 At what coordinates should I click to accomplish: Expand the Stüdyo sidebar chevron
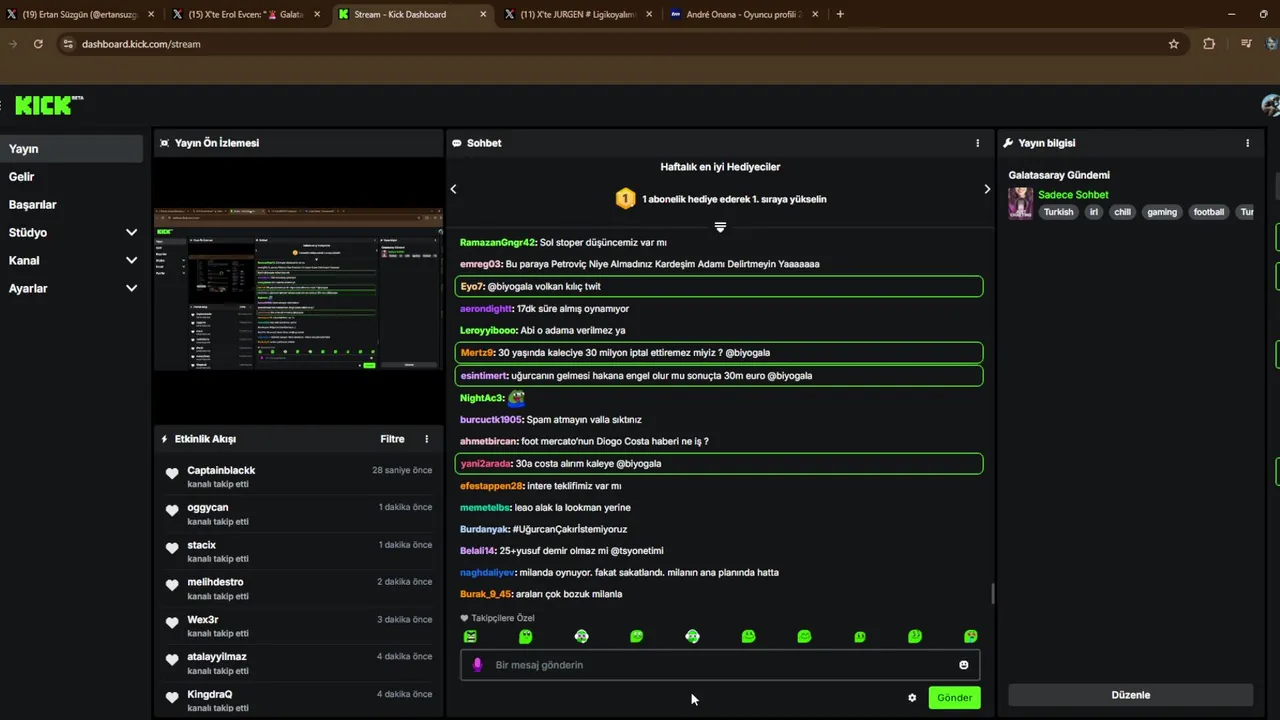pyautogui.click(x=131, y=232)
